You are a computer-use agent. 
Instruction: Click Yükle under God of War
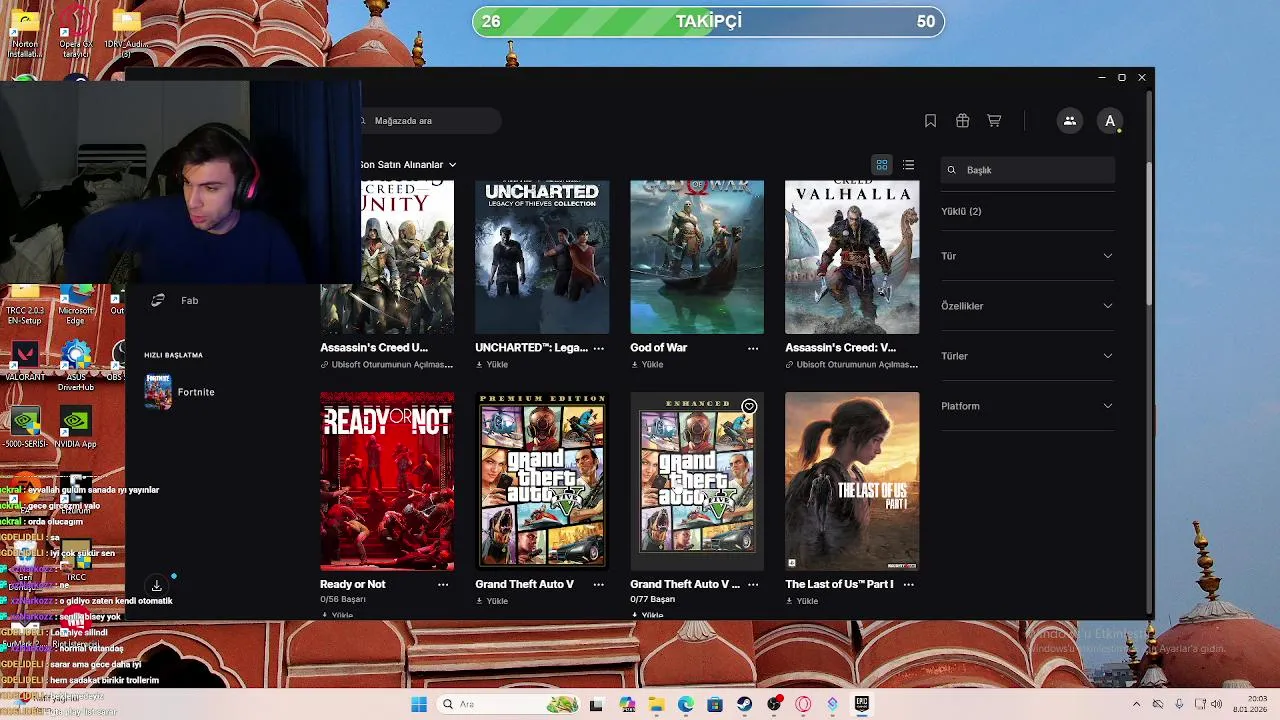[x=647, y=365]
